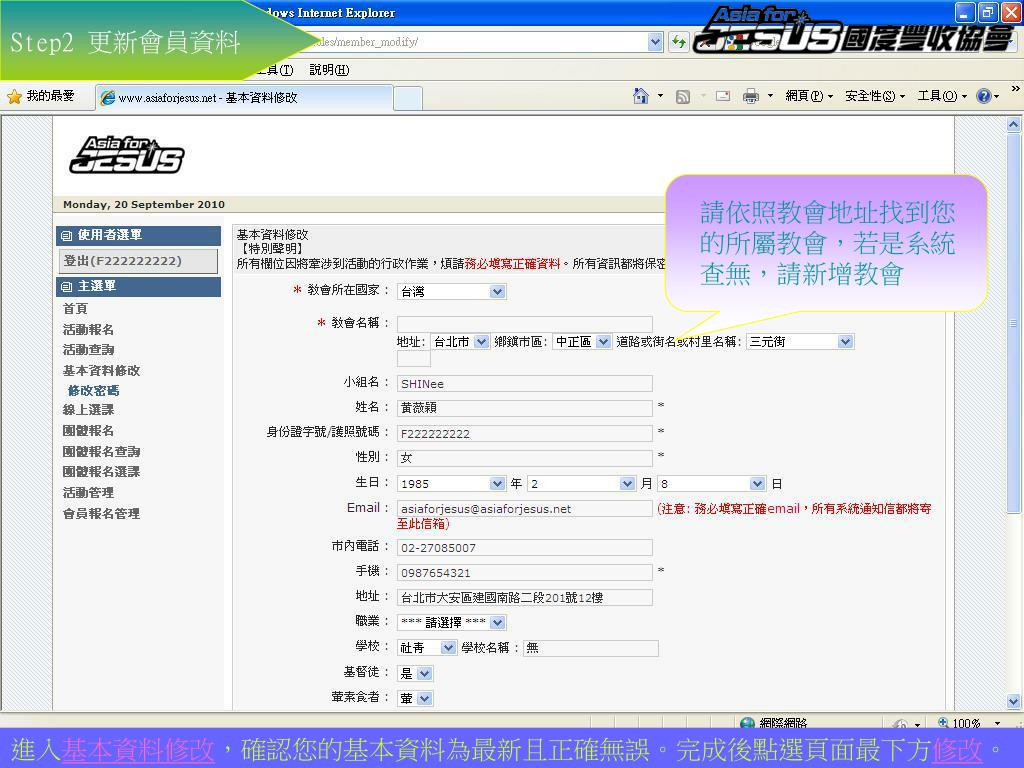1024x768 pixels.
Task: Click the Asia for Jesus page logo
Action: [x=126, y=155]
